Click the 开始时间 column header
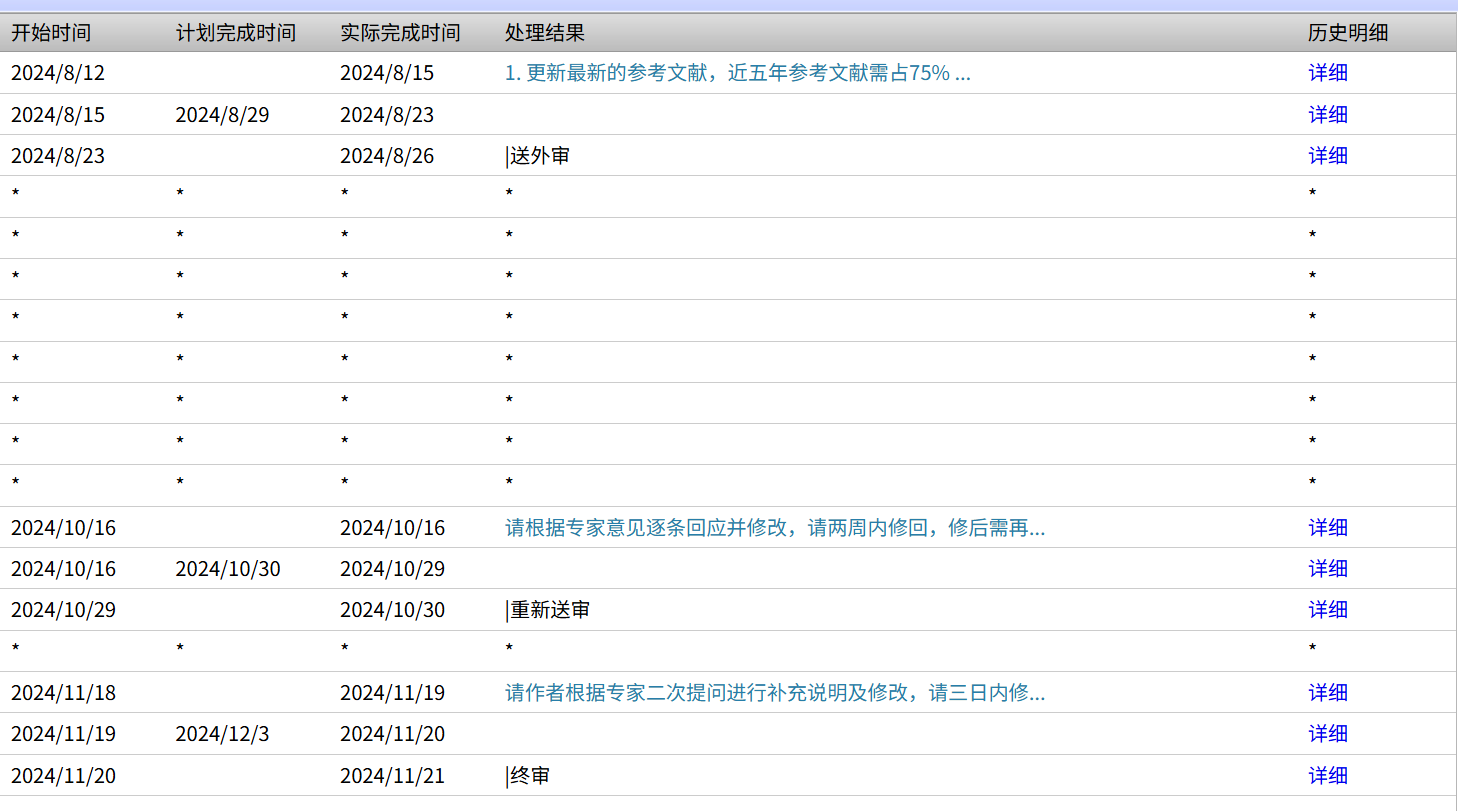 [51, 33]
